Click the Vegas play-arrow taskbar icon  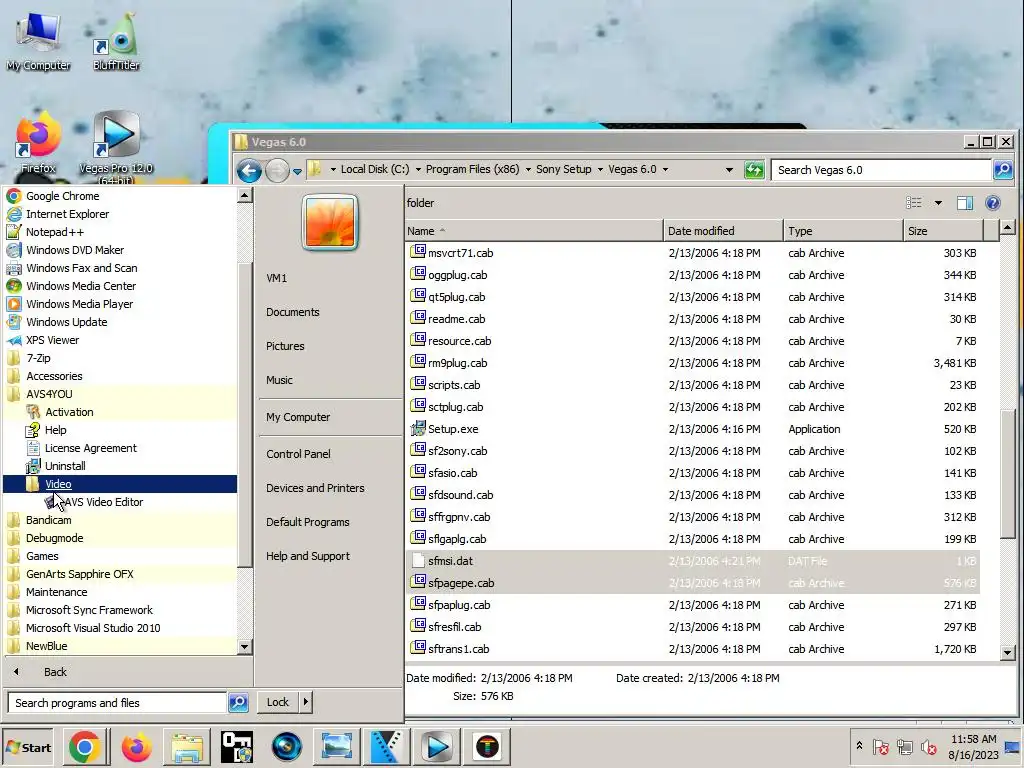tap(437, 747)
